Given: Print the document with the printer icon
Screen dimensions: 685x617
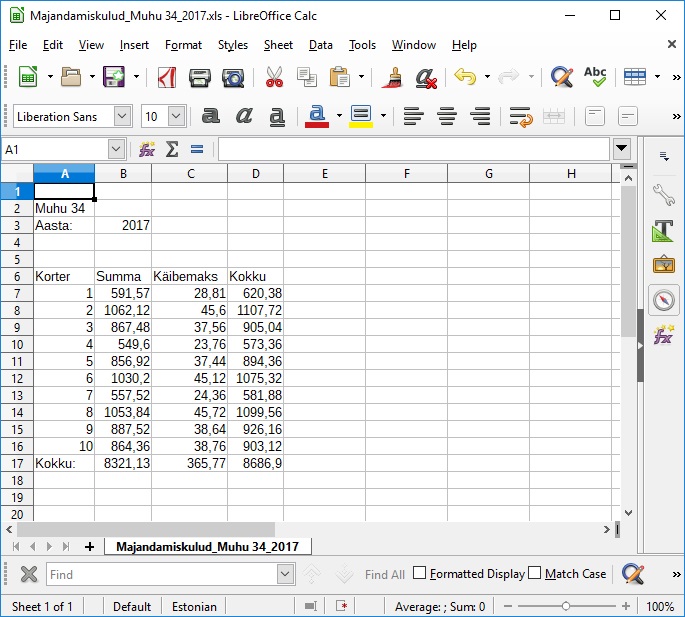Looking at the screenshot, I should 200,78.
